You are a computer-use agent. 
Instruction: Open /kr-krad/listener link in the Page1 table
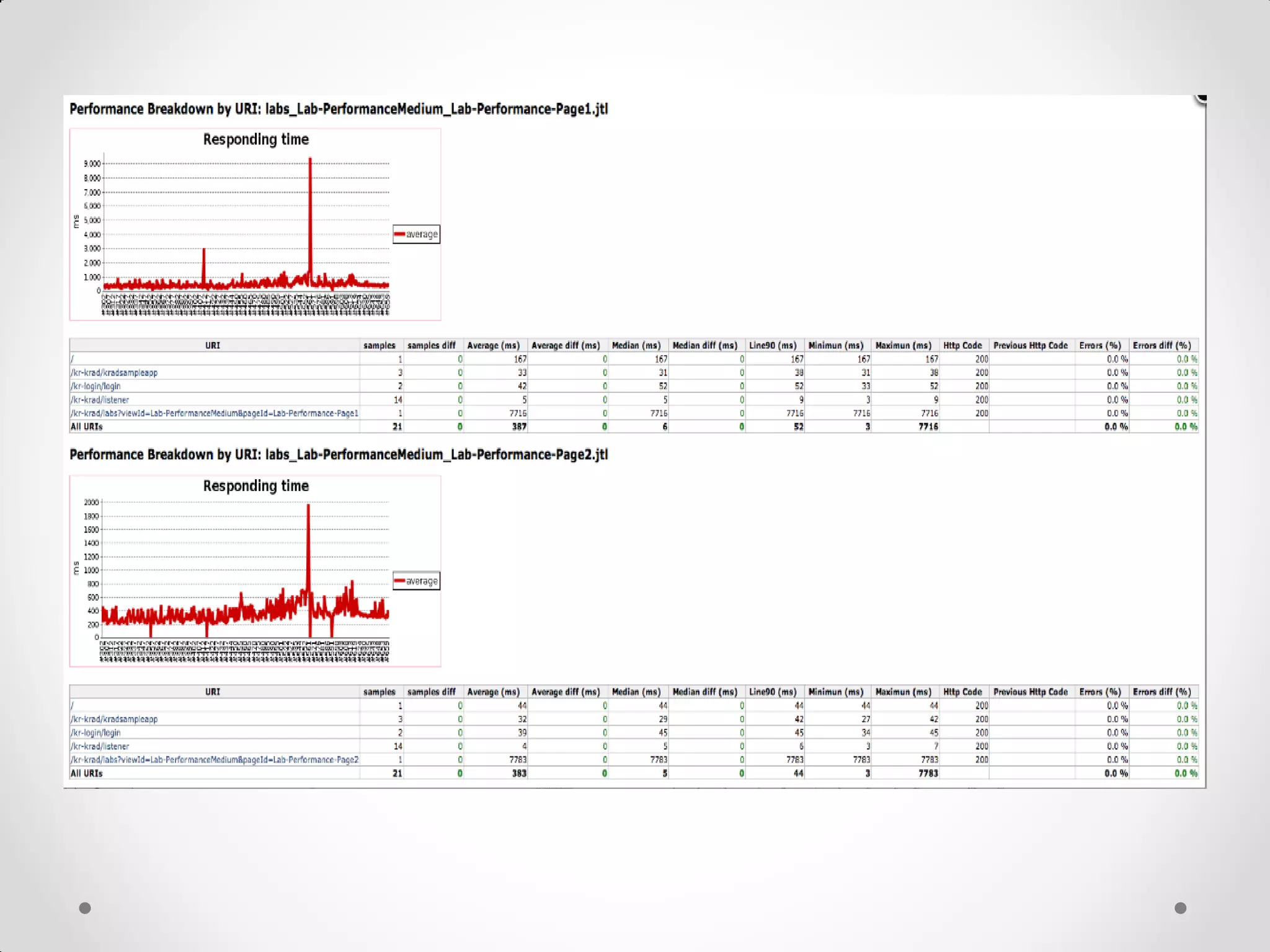tap(100, 400)
